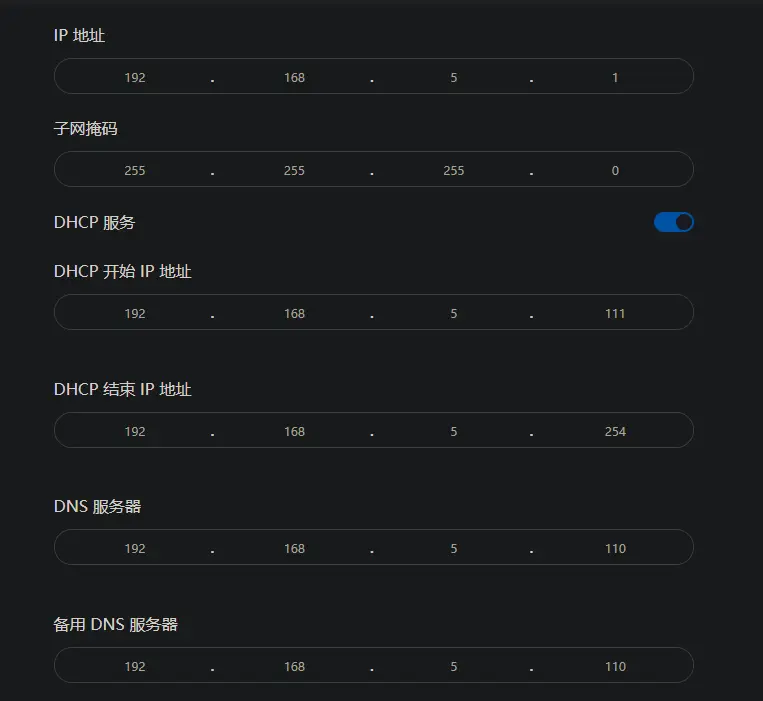Click first octet of DHCP 结束 IP 地址
Screen dimensions: 763x701
pos(135,431)
